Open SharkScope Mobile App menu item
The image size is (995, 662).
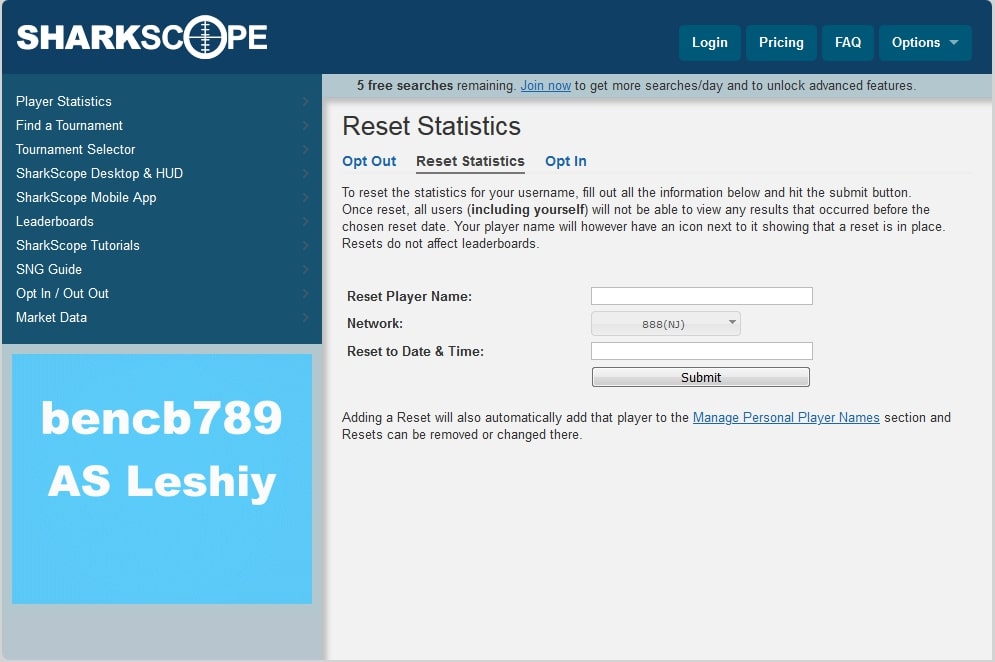162,198
